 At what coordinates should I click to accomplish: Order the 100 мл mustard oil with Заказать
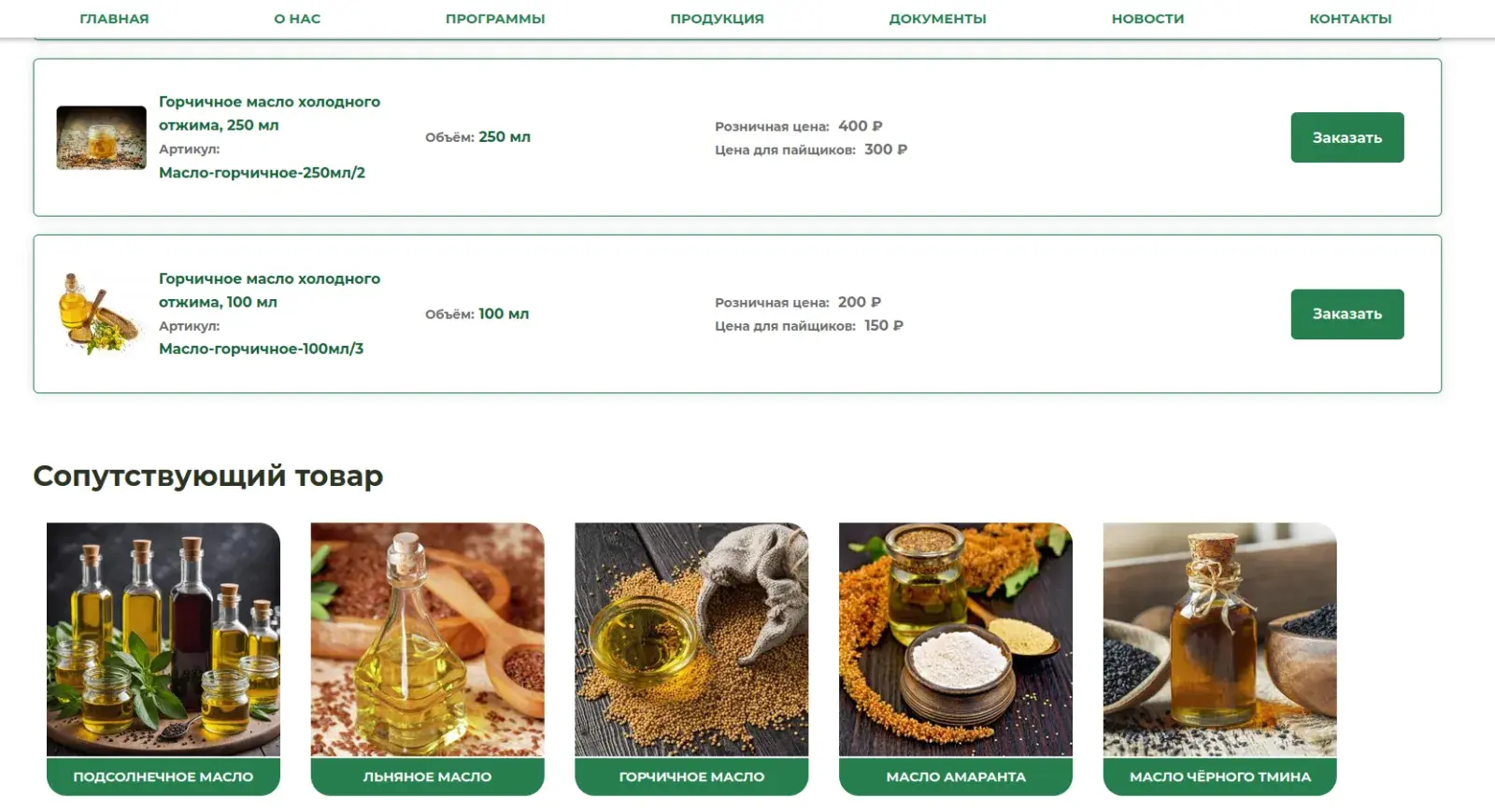1347,314
